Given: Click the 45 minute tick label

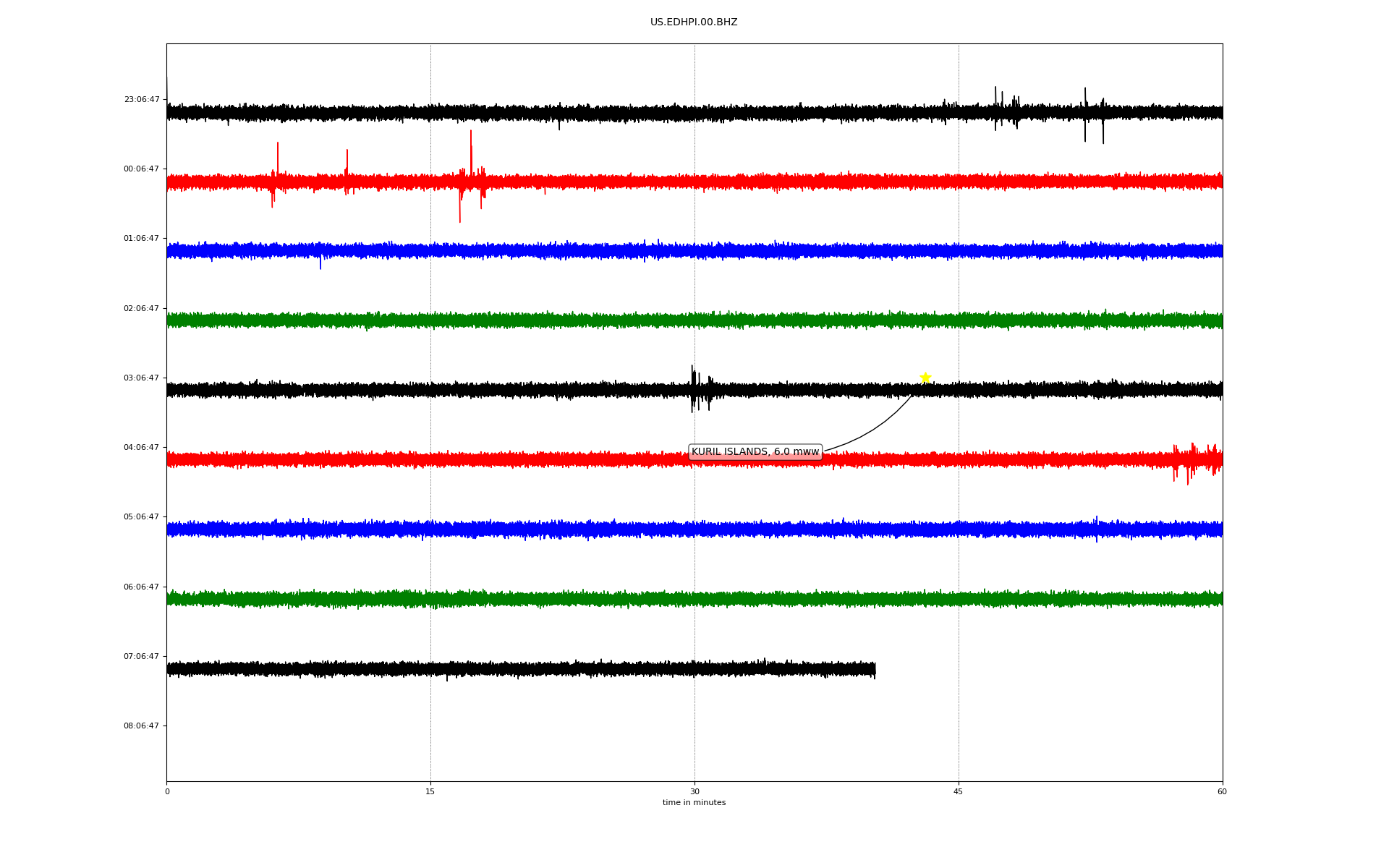Looking at the screenshot, I should pyautogui.click(x=959, y=792).
